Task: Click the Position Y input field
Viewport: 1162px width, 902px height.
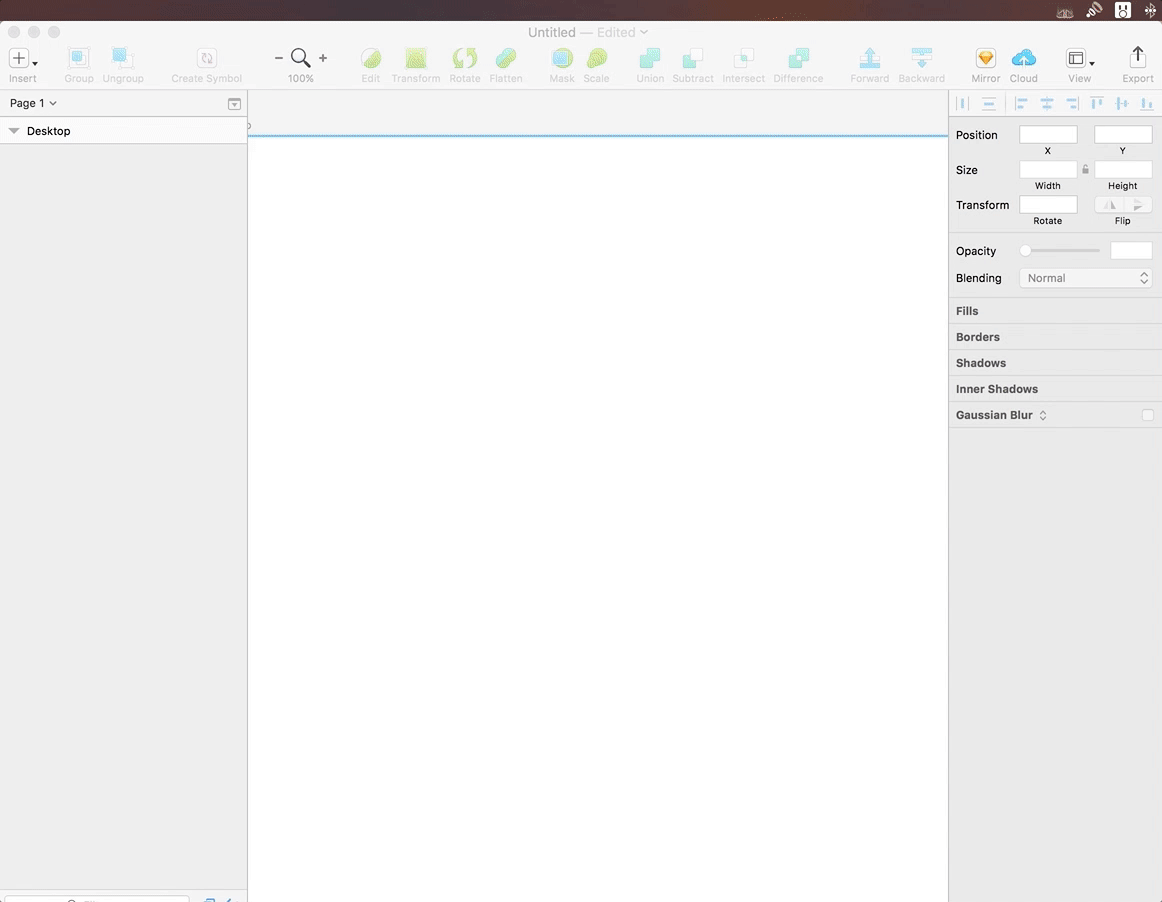Action: [x=1123, y=134]
